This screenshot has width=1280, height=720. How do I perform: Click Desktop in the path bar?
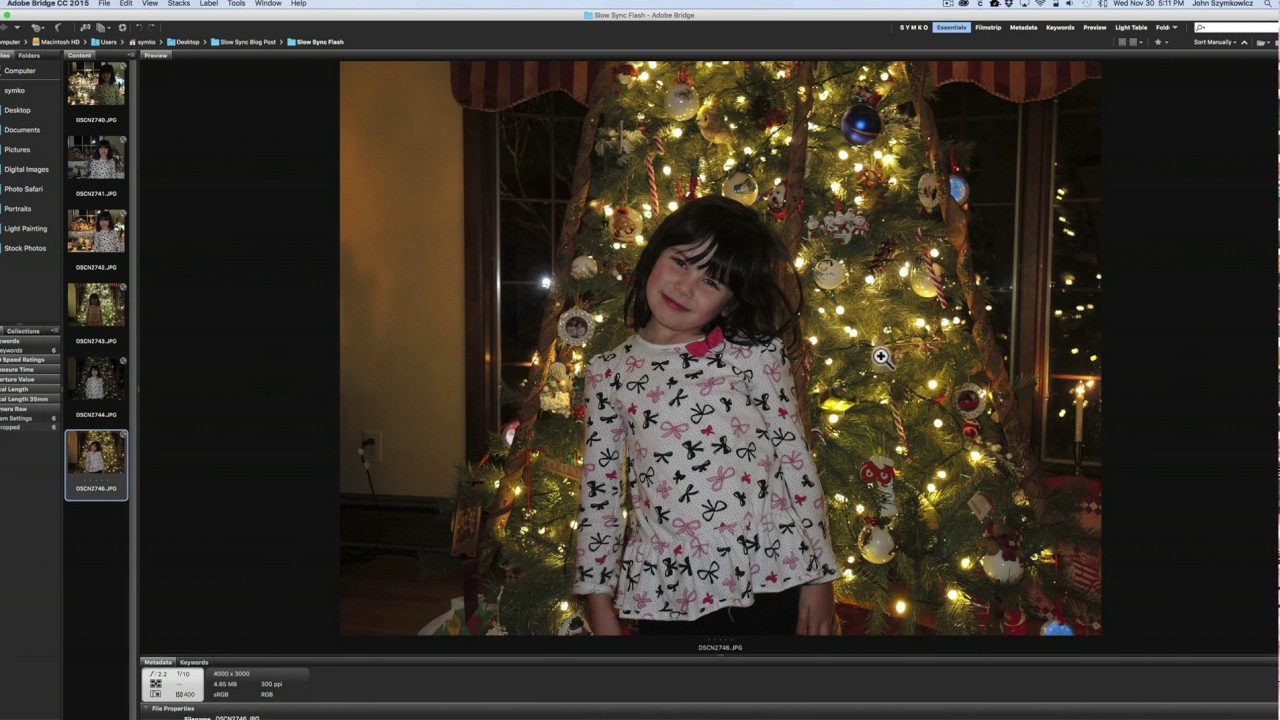point(184,42)
